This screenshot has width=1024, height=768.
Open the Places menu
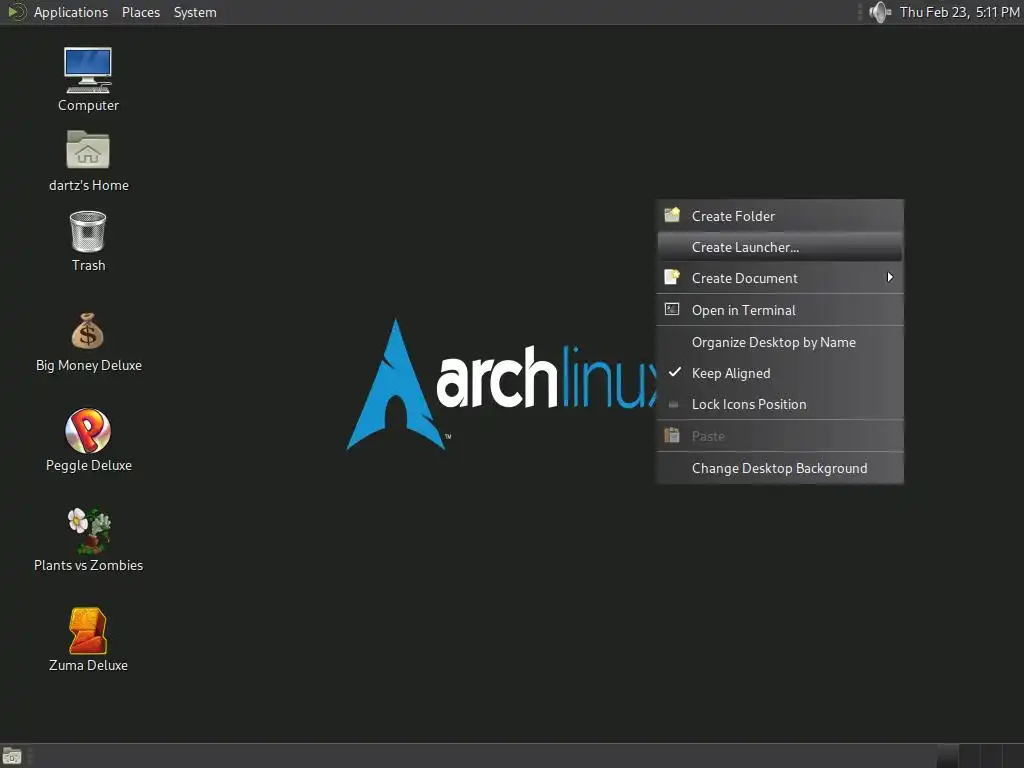(140, 12)
